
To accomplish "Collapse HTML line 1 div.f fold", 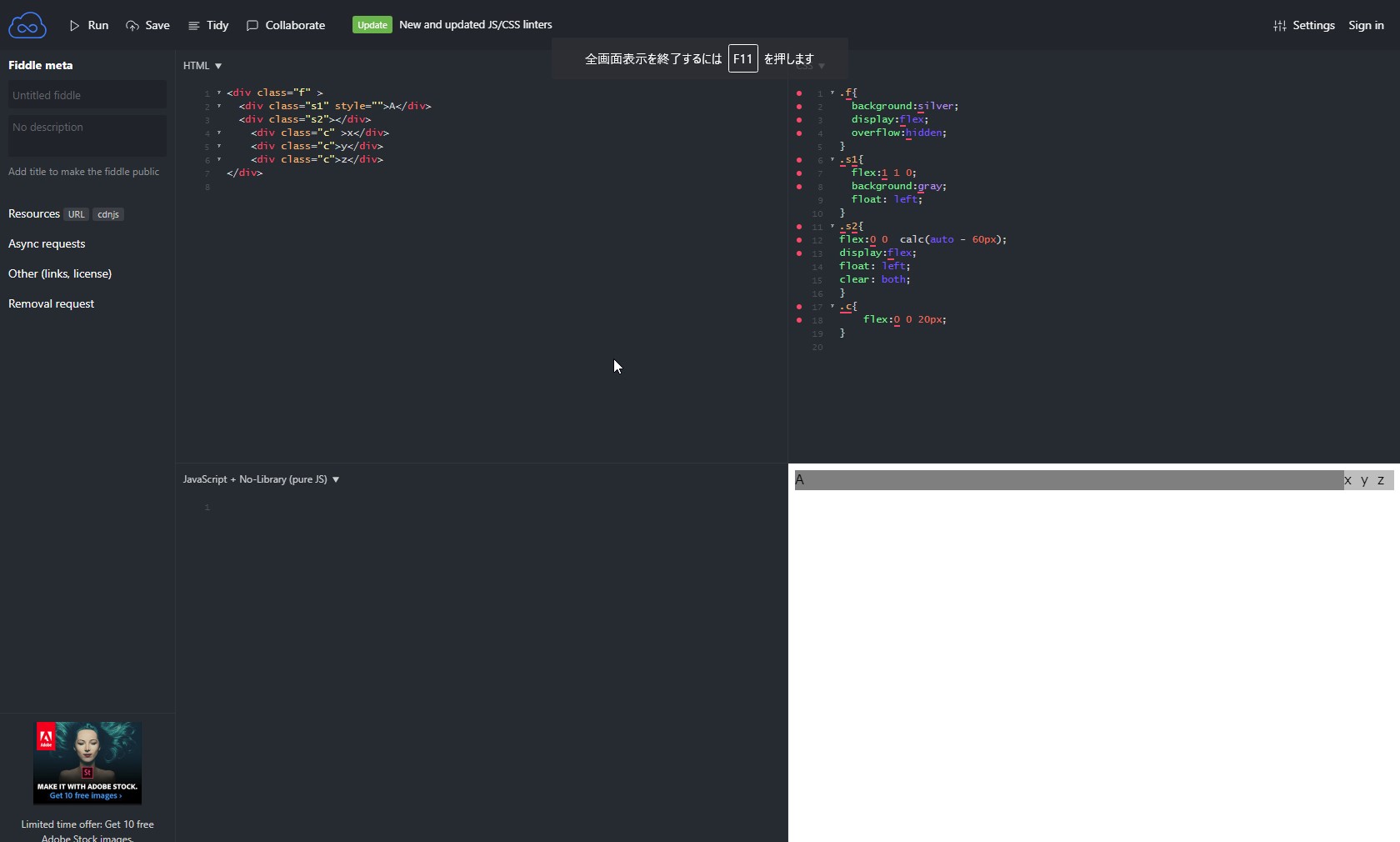I will 219,93.
